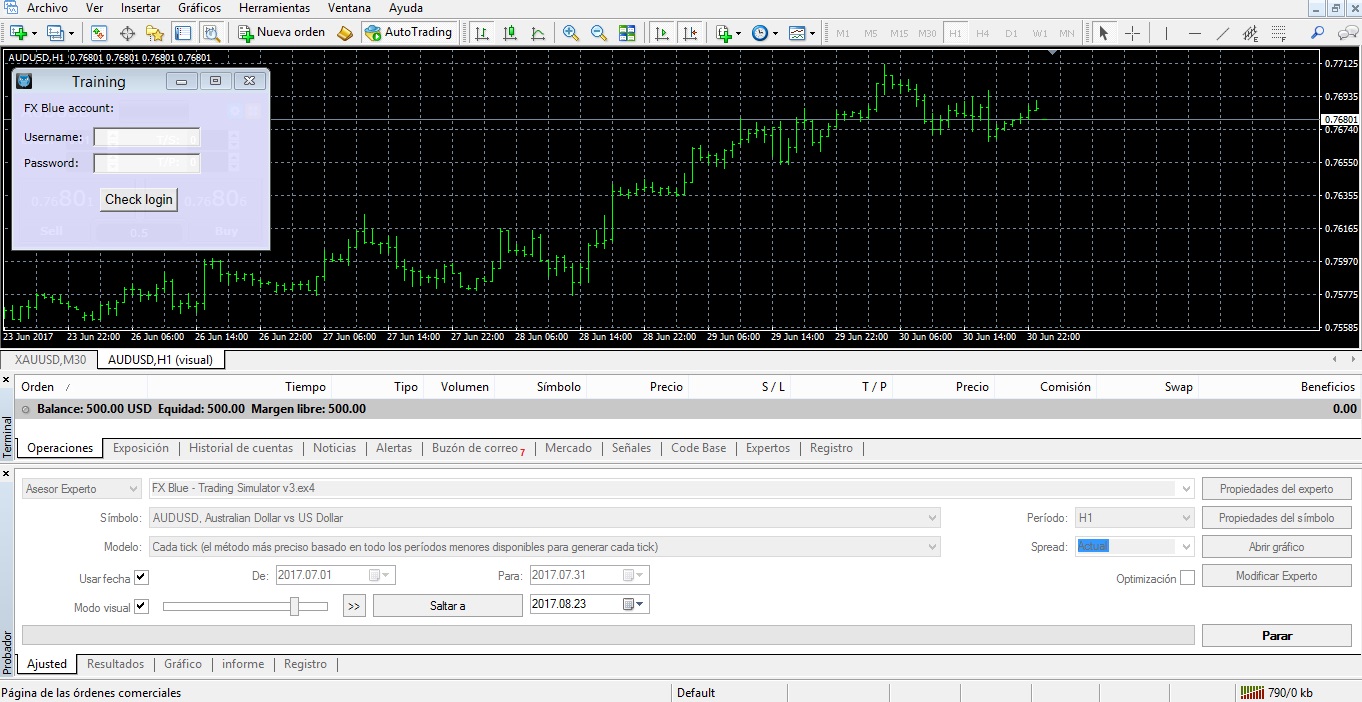Open the Resultados tester tab

coord(115,663)
